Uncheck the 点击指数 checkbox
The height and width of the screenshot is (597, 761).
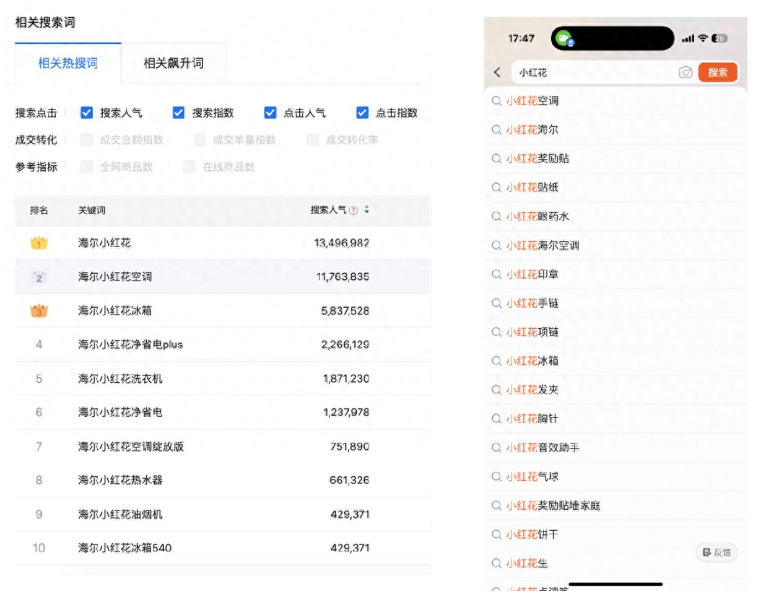[x=362, y=113]
